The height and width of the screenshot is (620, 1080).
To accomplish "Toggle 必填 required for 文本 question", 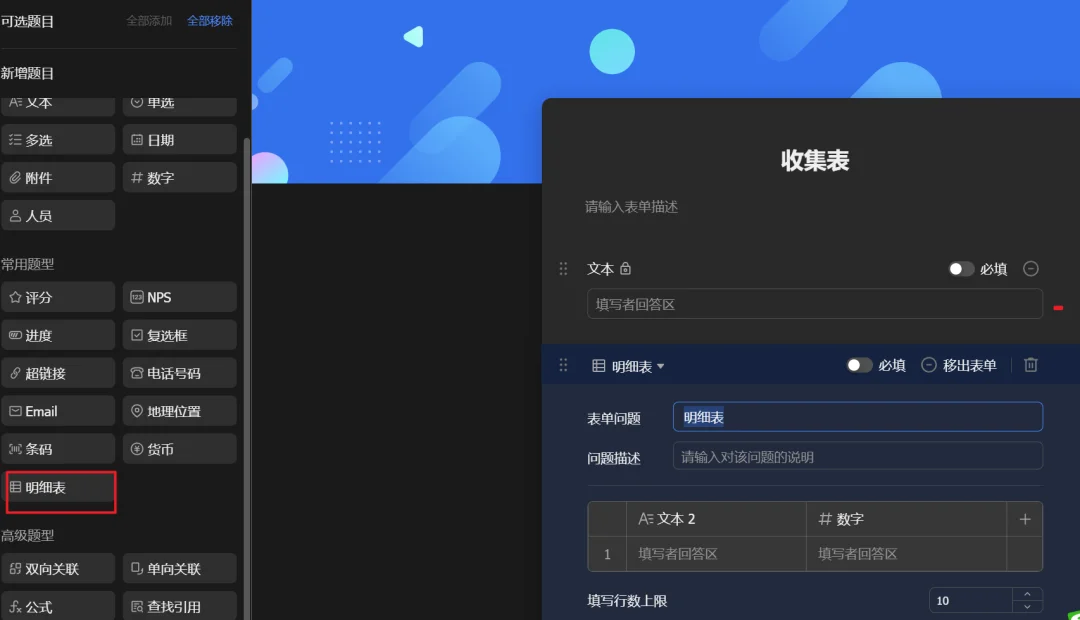I will coord(961,269).
